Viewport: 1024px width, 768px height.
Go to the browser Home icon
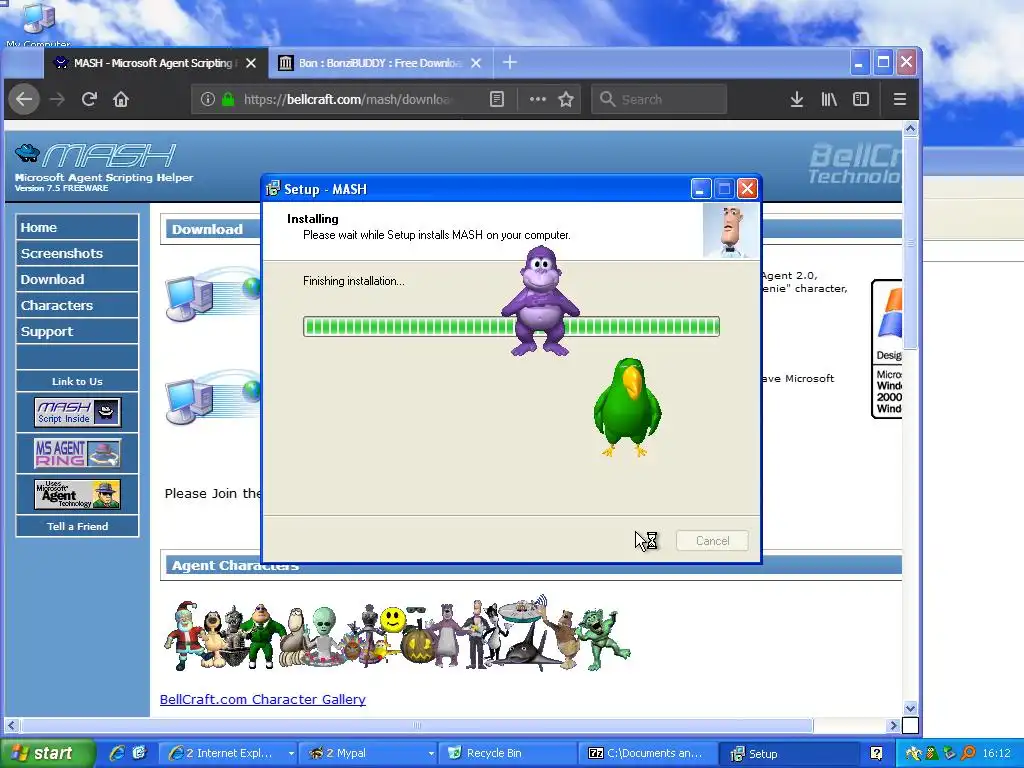121,99
